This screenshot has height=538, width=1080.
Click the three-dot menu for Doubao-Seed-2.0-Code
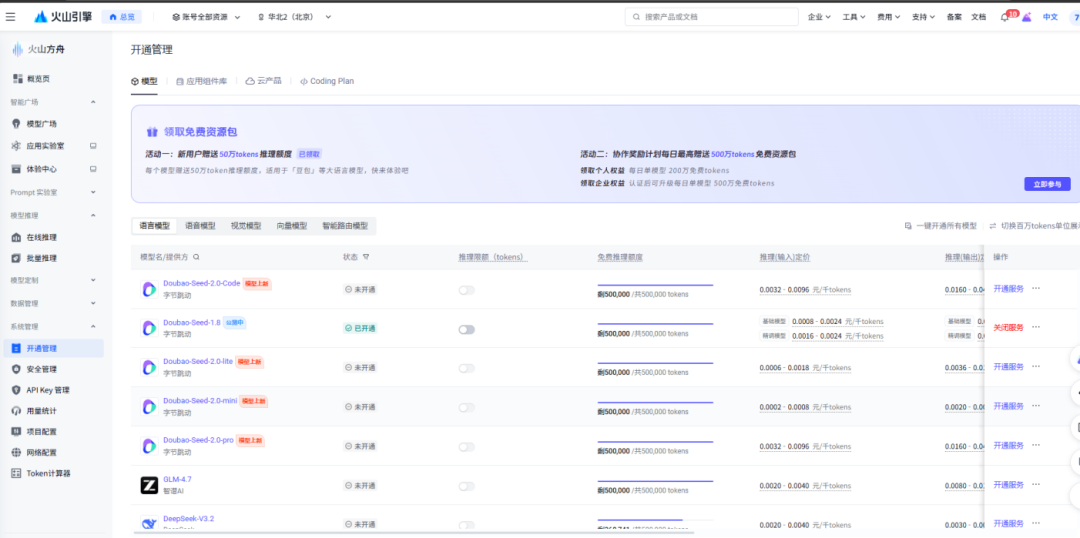pos(1036,289)
